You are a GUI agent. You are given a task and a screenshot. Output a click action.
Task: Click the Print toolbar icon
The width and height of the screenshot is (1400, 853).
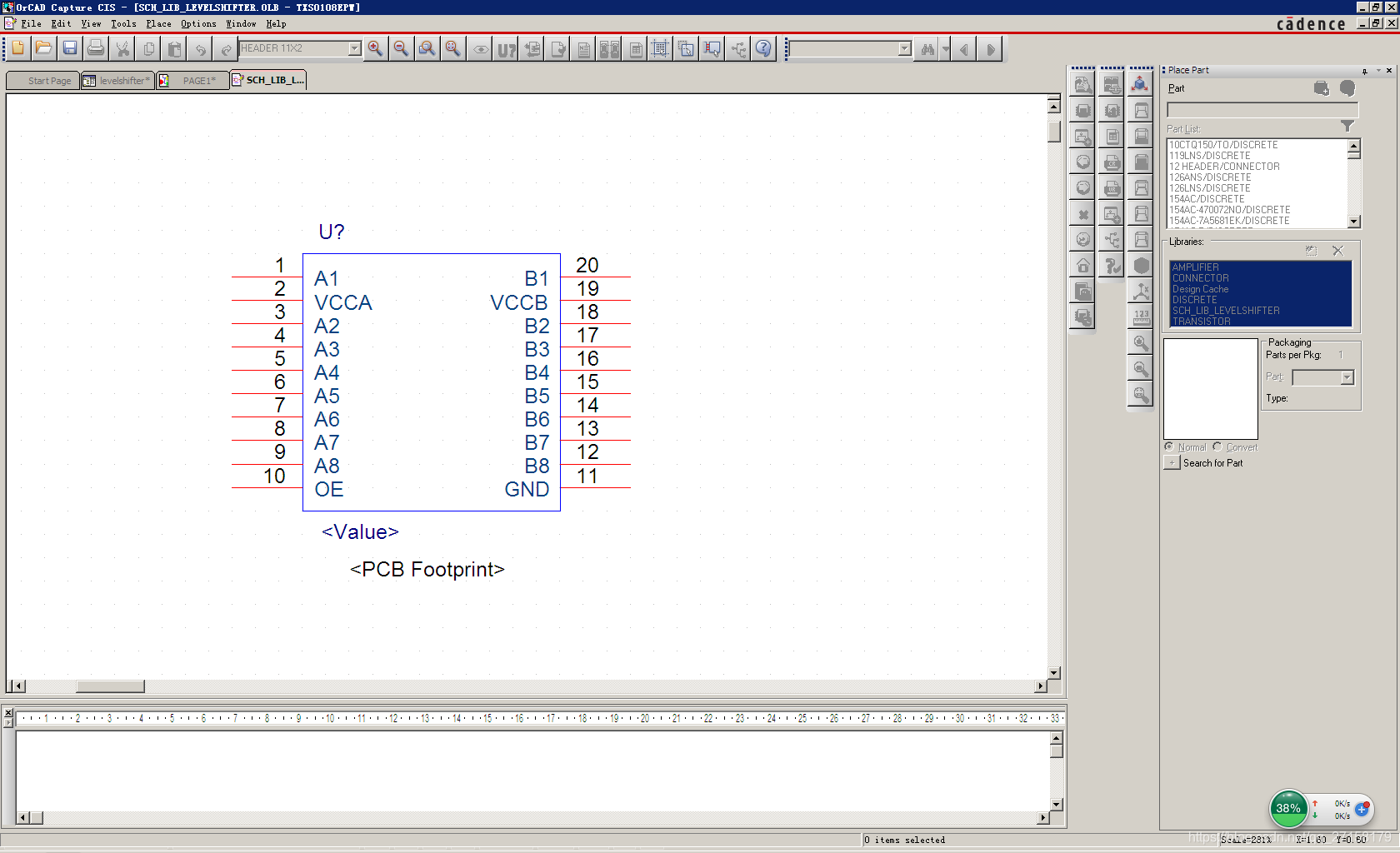click(x=96, y=49)
